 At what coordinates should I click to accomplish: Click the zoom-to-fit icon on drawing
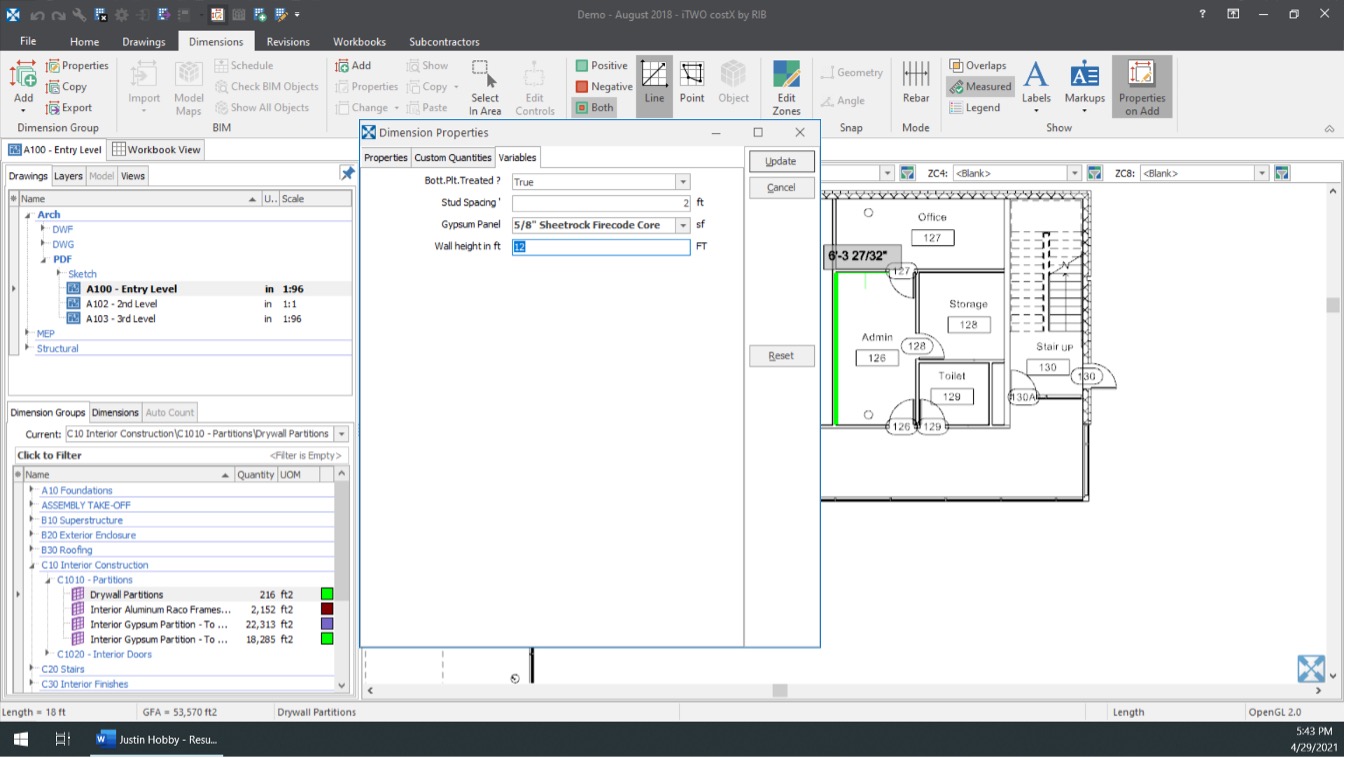[x=1311, y=668]
